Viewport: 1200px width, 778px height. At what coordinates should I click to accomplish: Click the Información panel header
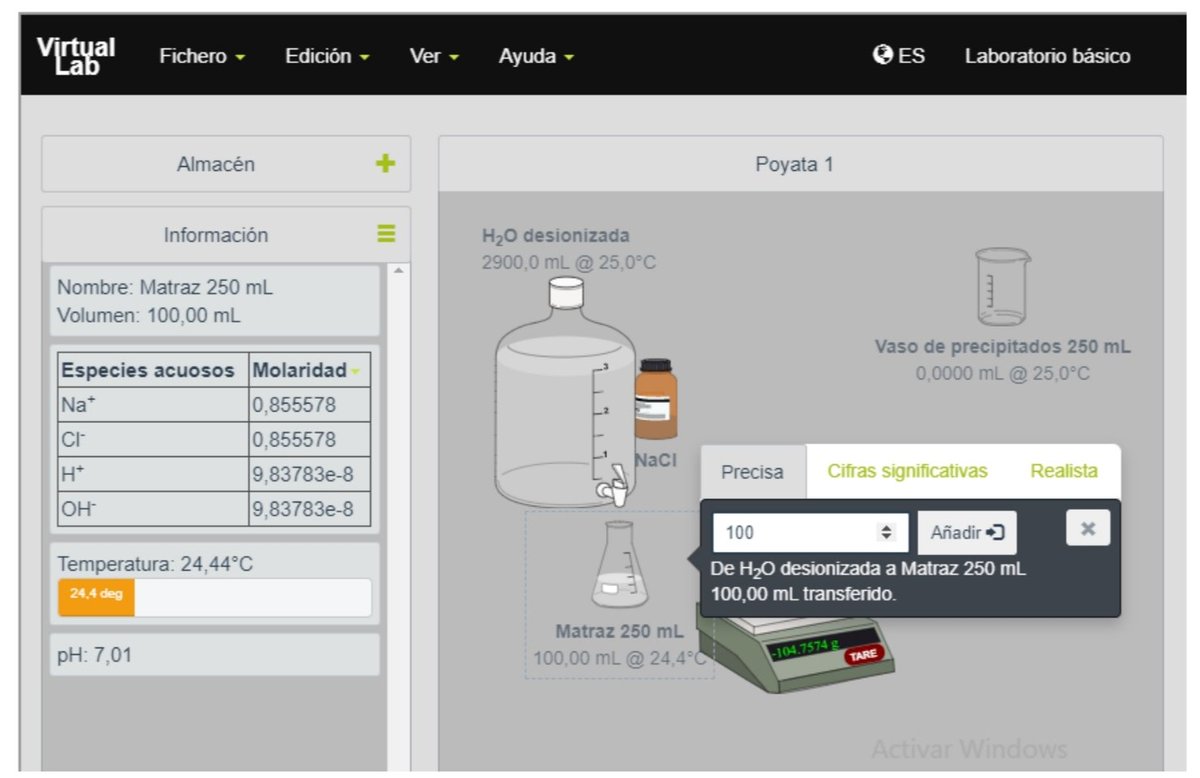point(226,235)
